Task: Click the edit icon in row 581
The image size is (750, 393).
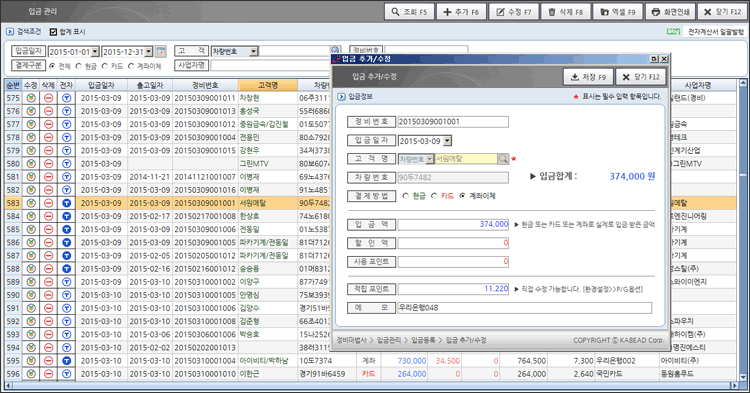Action: pyautogui.click(x=31, y=177)
